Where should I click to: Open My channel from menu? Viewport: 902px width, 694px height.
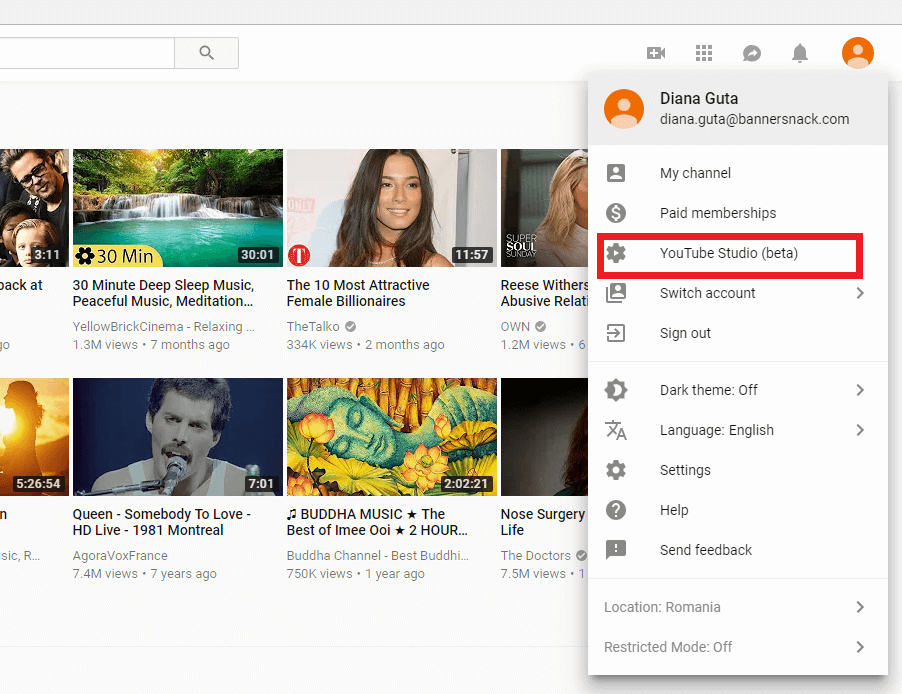737,173
